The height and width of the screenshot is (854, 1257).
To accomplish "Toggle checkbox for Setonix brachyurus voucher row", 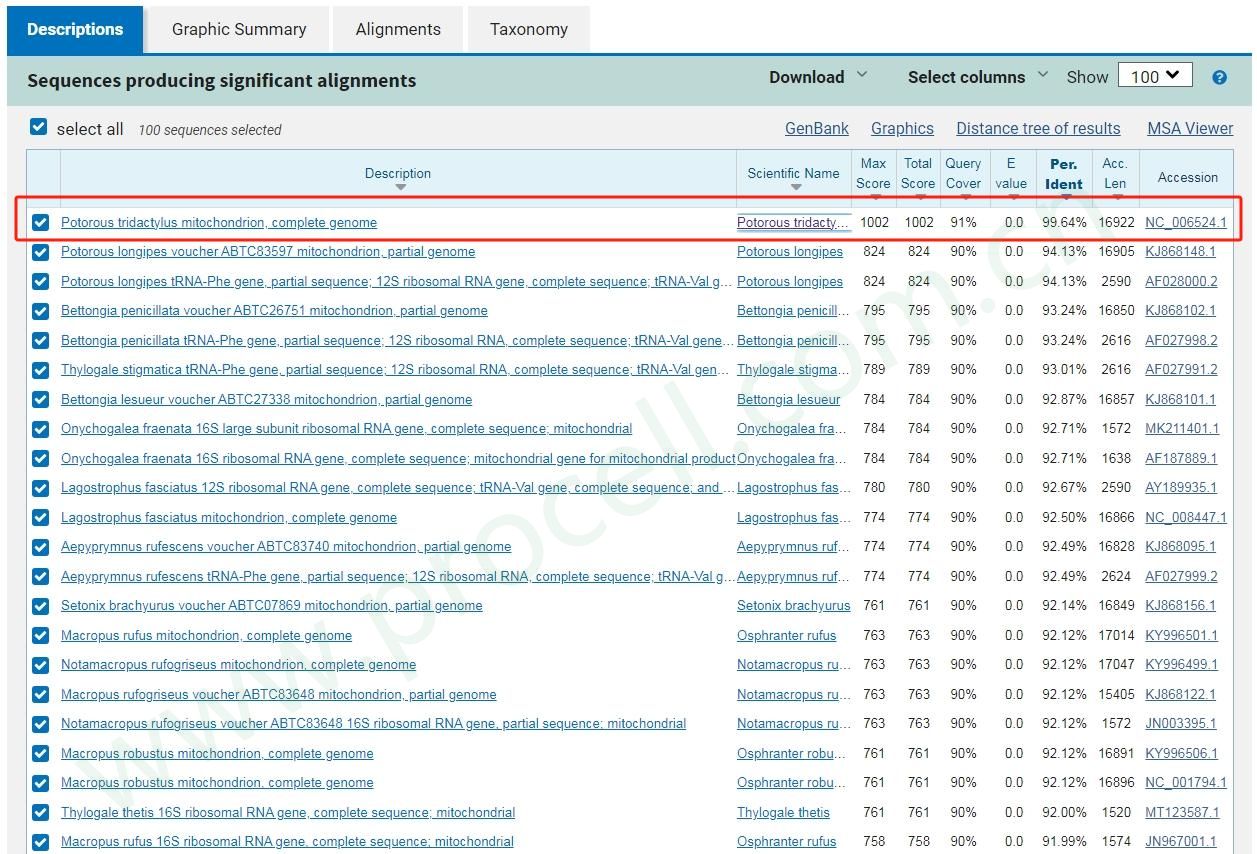I will point(40,606).
